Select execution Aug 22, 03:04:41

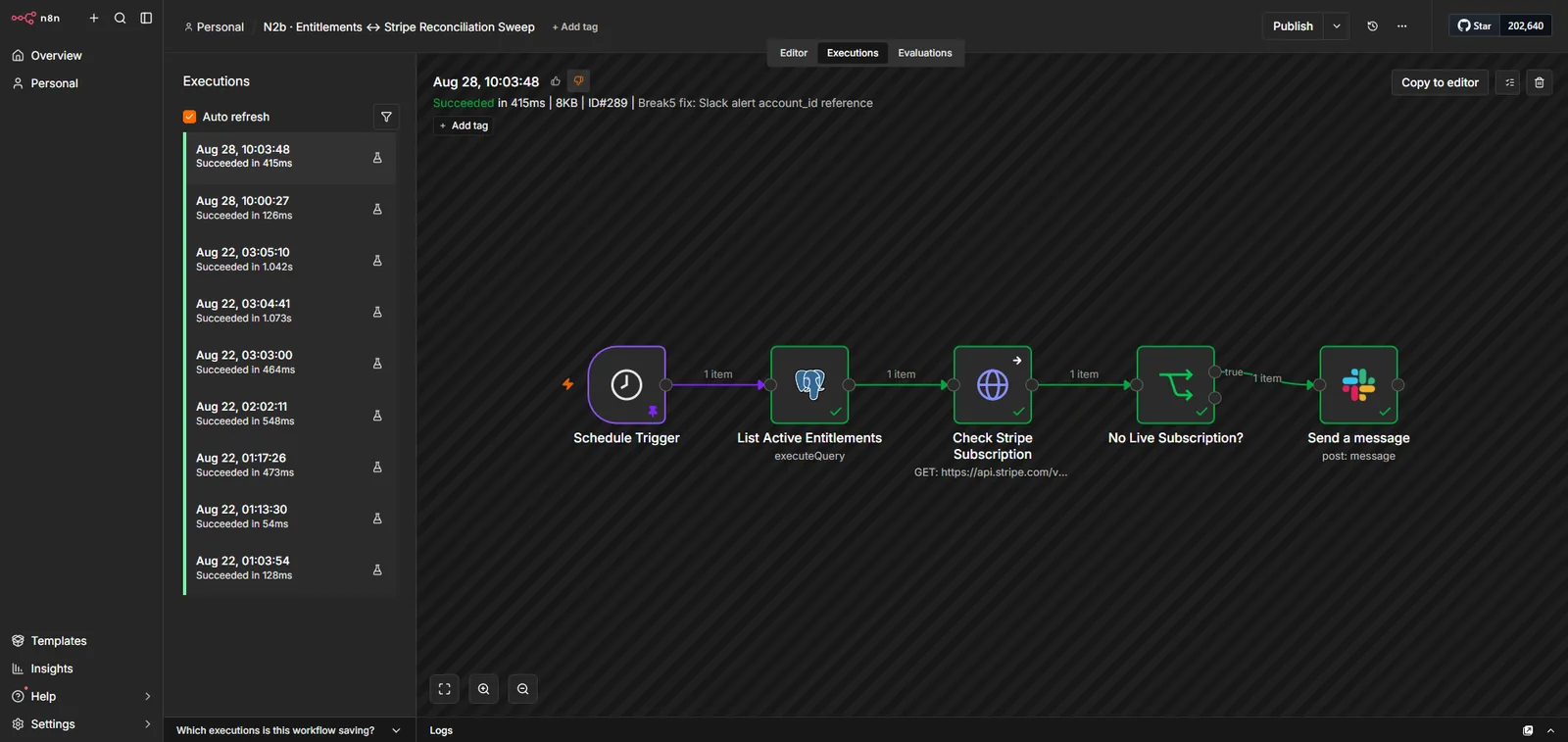(290, 312)
